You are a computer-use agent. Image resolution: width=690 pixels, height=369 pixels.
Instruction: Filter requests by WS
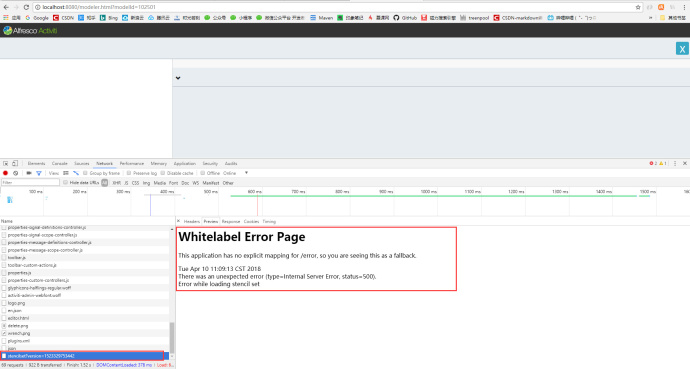pos(196,183)
